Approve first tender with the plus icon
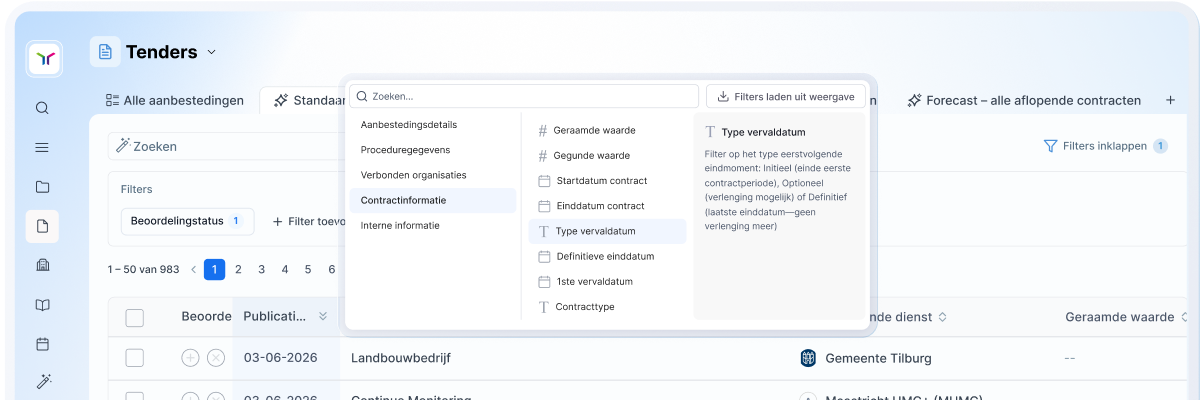 pos(191,358)
